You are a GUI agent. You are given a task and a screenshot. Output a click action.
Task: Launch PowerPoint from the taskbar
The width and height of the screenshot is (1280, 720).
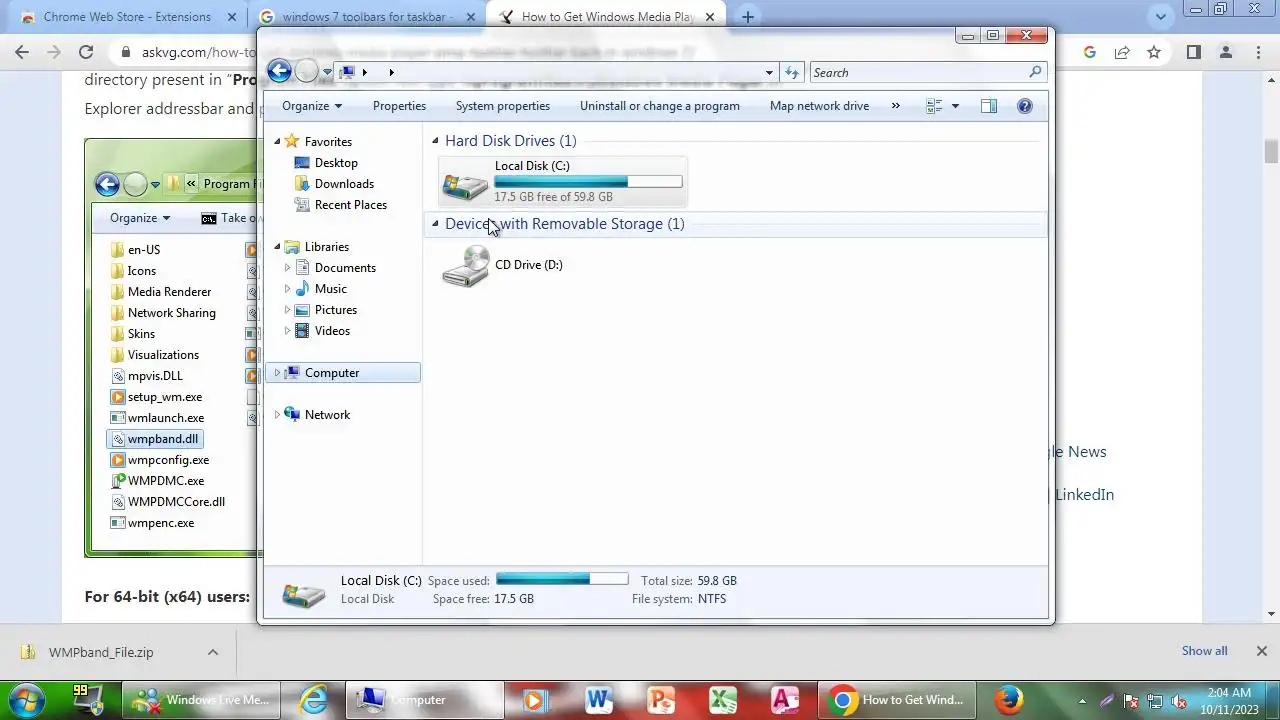coord(661,700)
